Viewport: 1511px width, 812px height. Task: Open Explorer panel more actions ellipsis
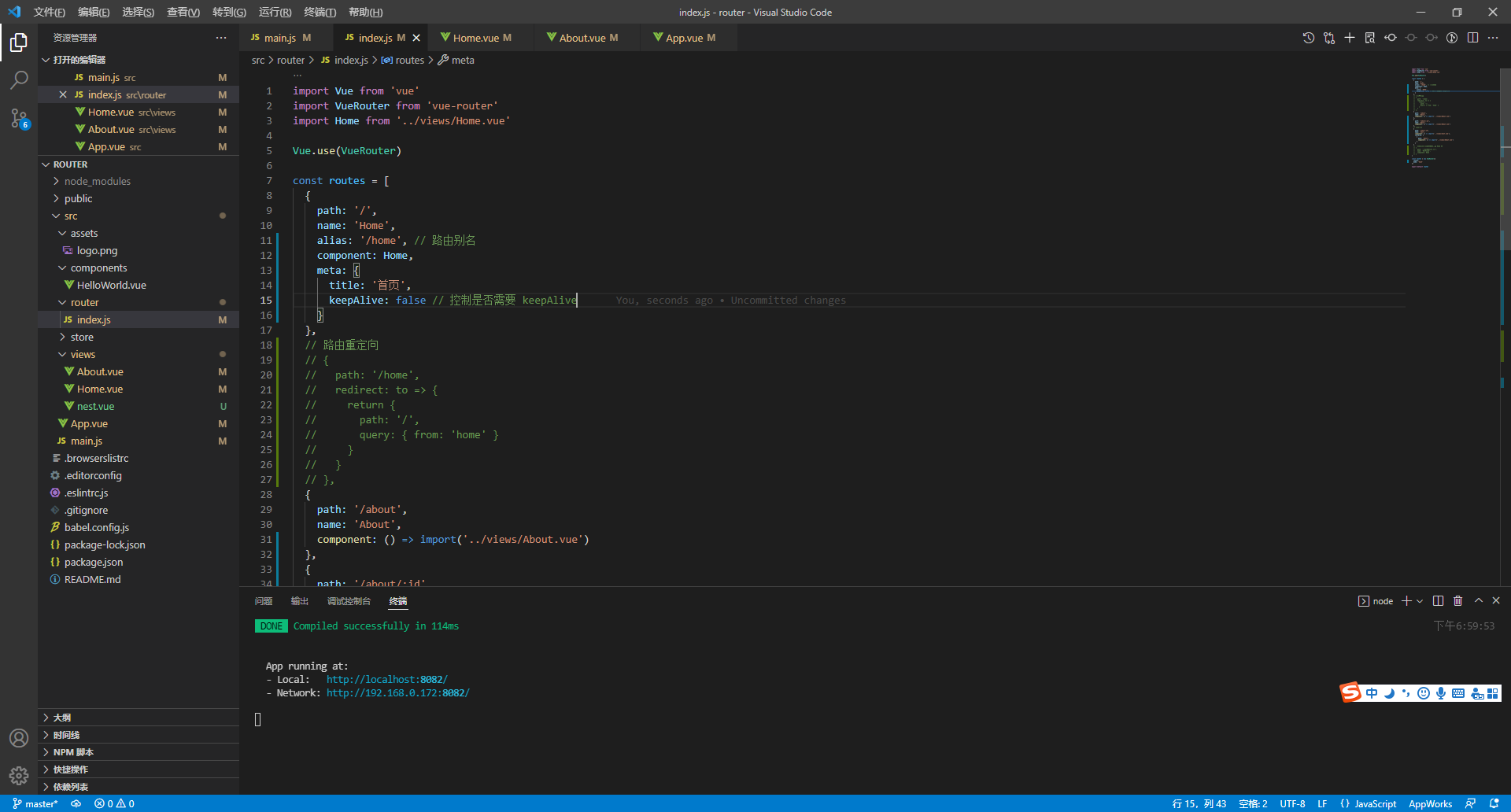click(x=221, y=38)
